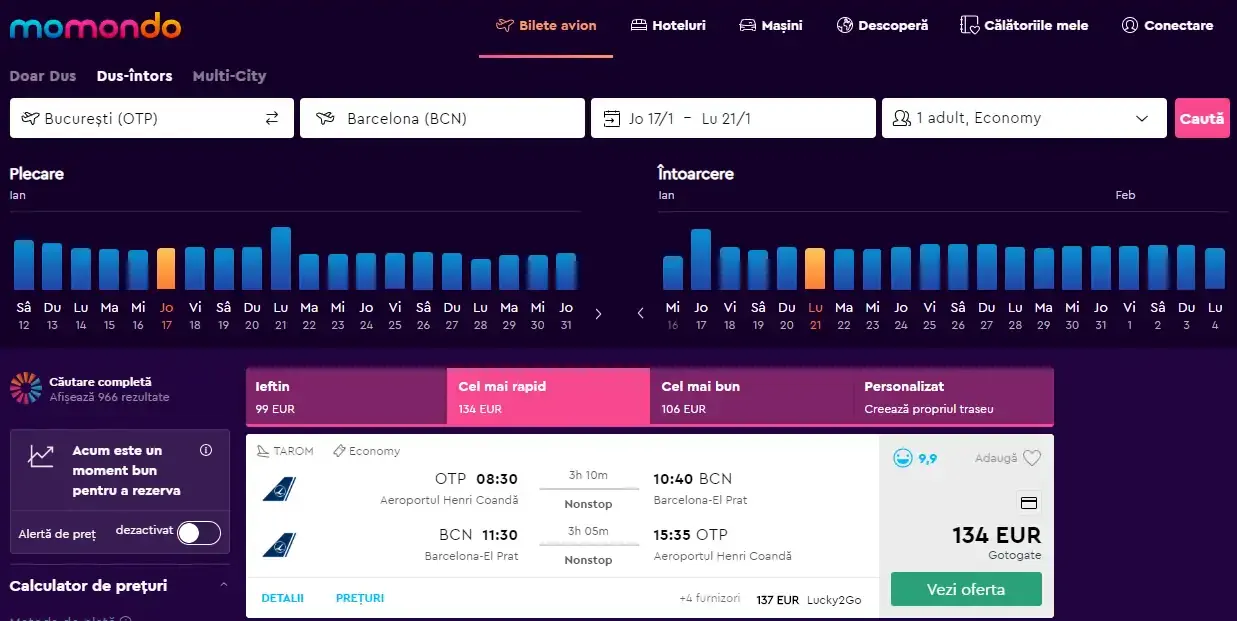Select Multi-City trip type
Screen dimensions: 1237x621
(x=229, y=76)
